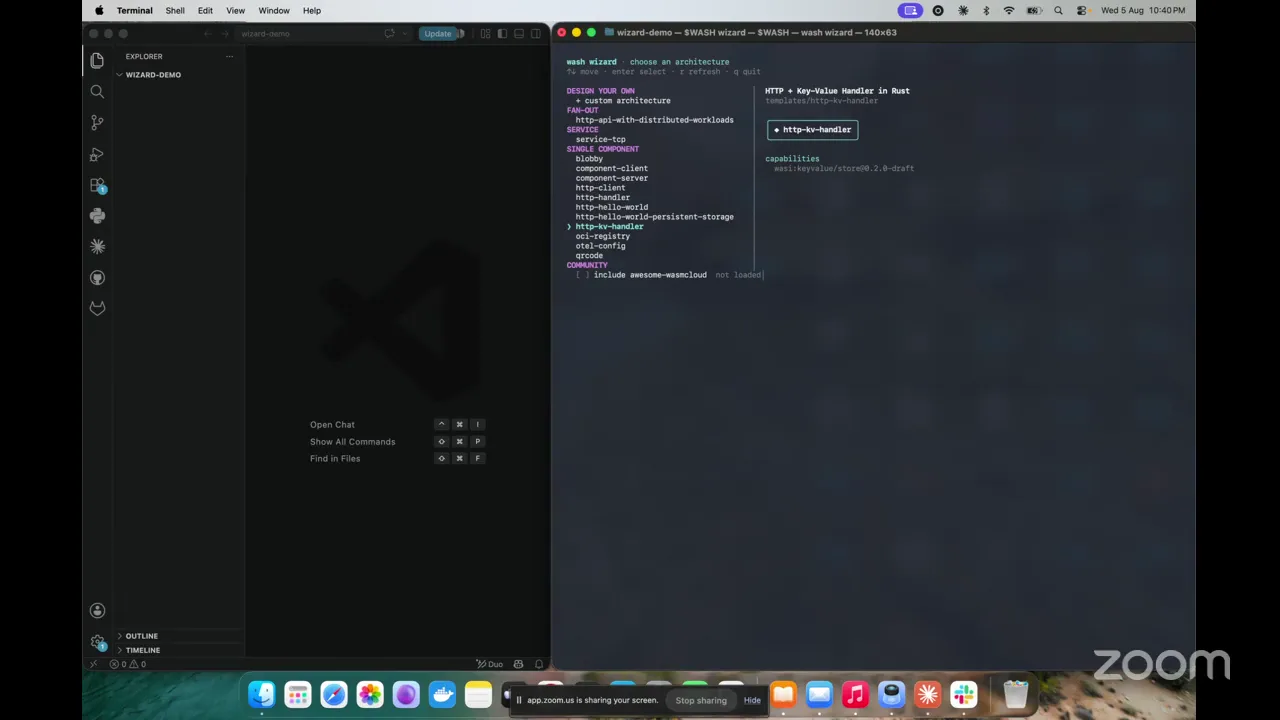The image size is (1280, 720).
Task: Open the remote window indicator in status bar
Action: [x=94, y=664]
